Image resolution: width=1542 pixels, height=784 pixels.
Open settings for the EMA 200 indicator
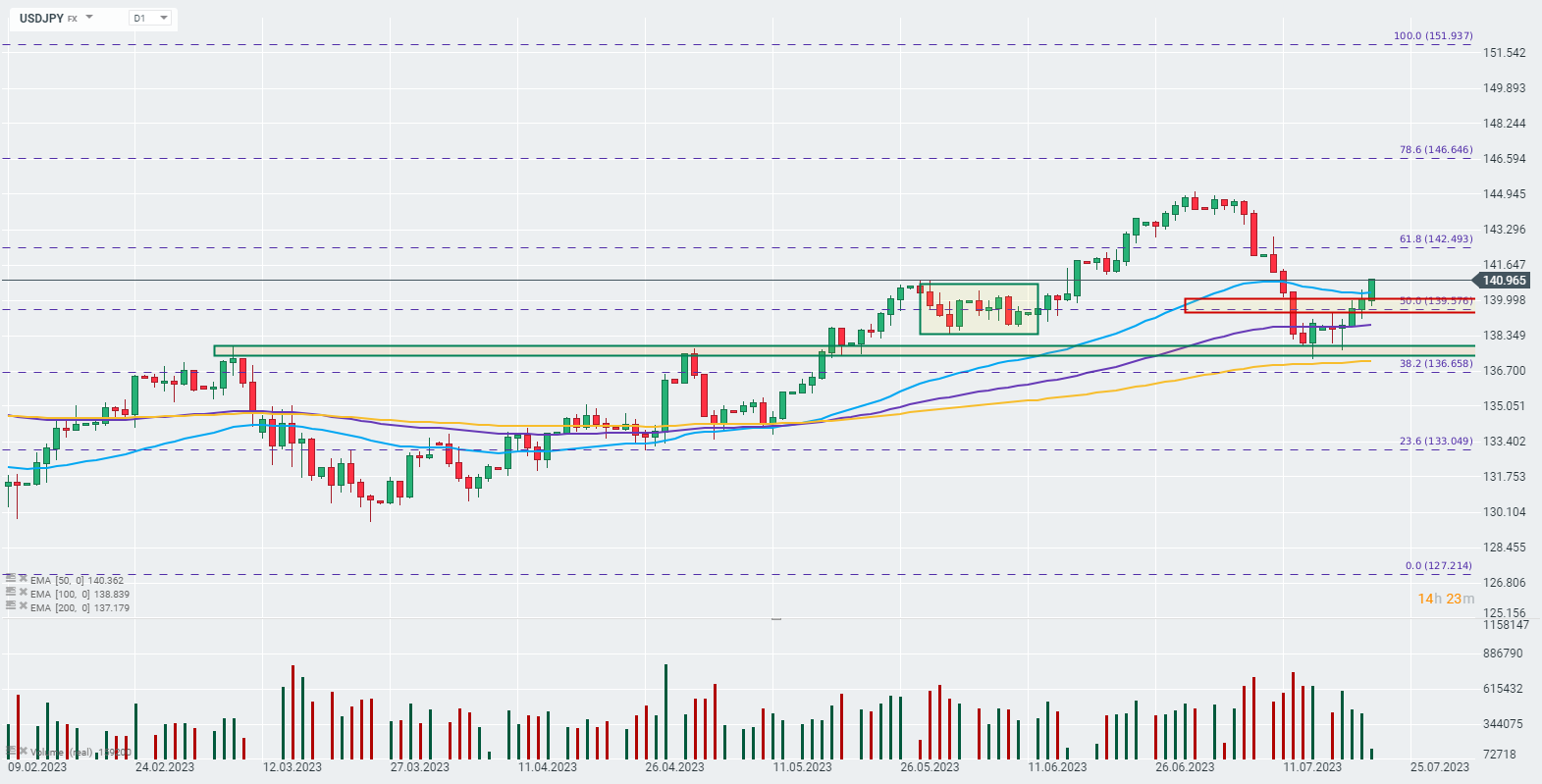11,606
